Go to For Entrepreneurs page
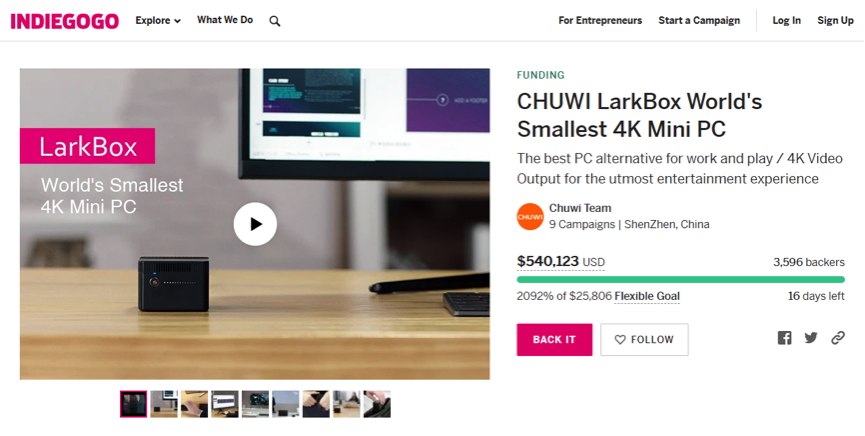This screenshot has width=865, height=436. click(600, 20)
